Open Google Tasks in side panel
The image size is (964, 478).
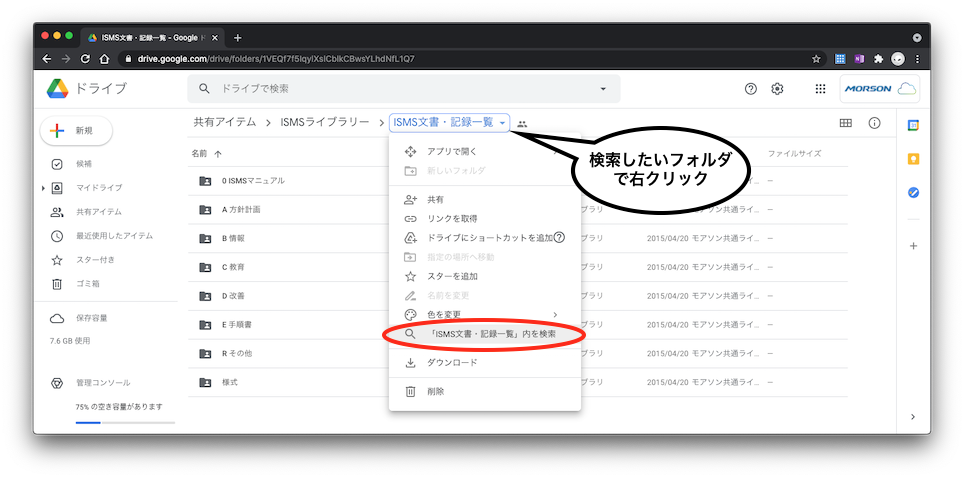912,192
